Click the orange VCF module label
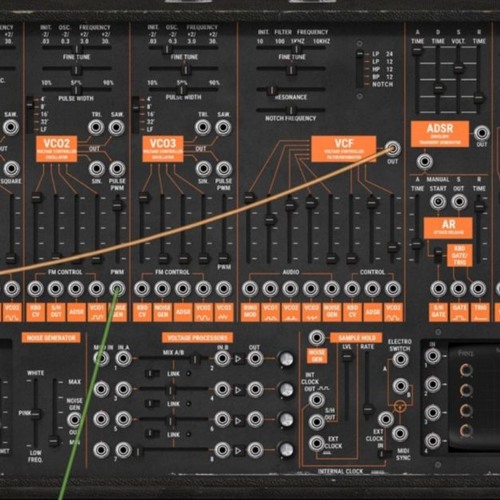The height and width of the screenshot is (500, 500). pos(344,149)
